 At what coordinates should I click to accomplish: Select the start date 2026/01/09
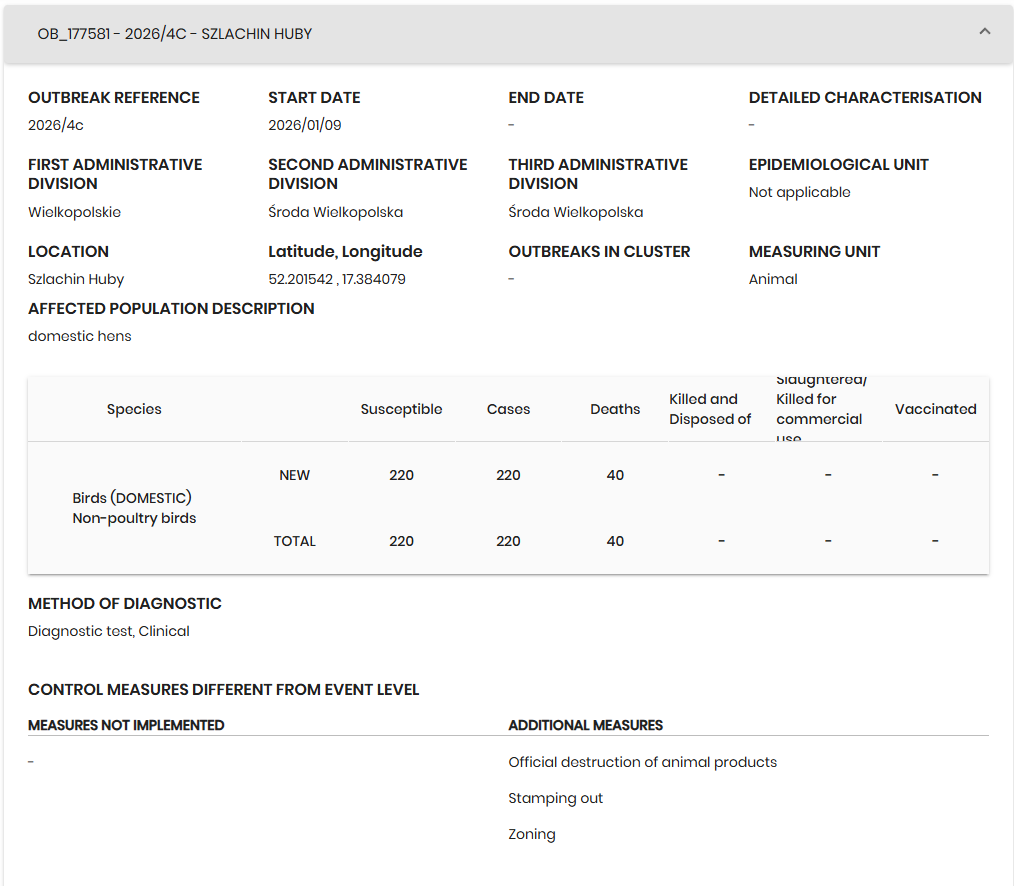tap(304, 125)
